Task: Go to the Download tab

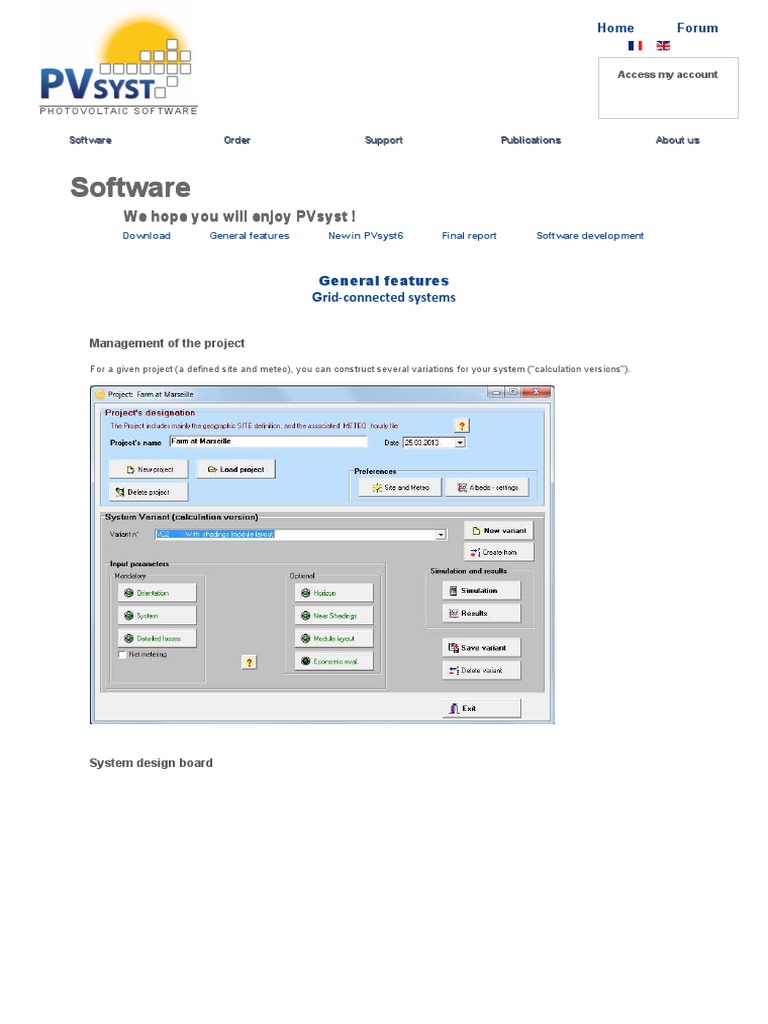Action: [x=146, y=236]
